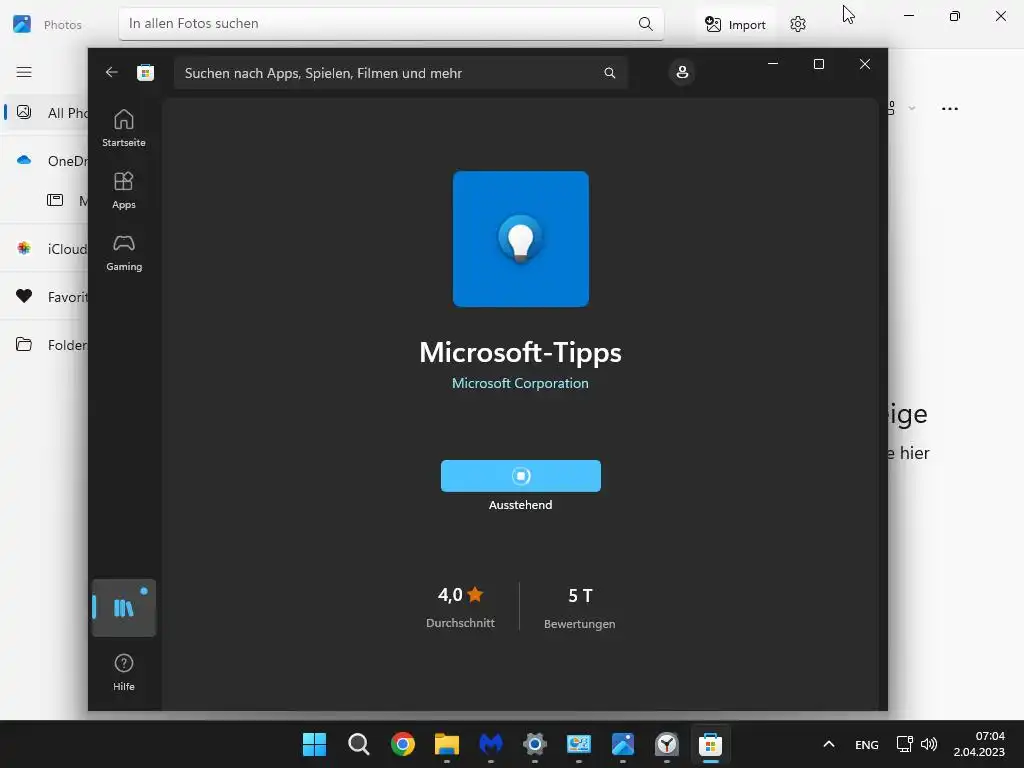Click the Photos app logo icon
1024x768 pixels.
point(22,24)
